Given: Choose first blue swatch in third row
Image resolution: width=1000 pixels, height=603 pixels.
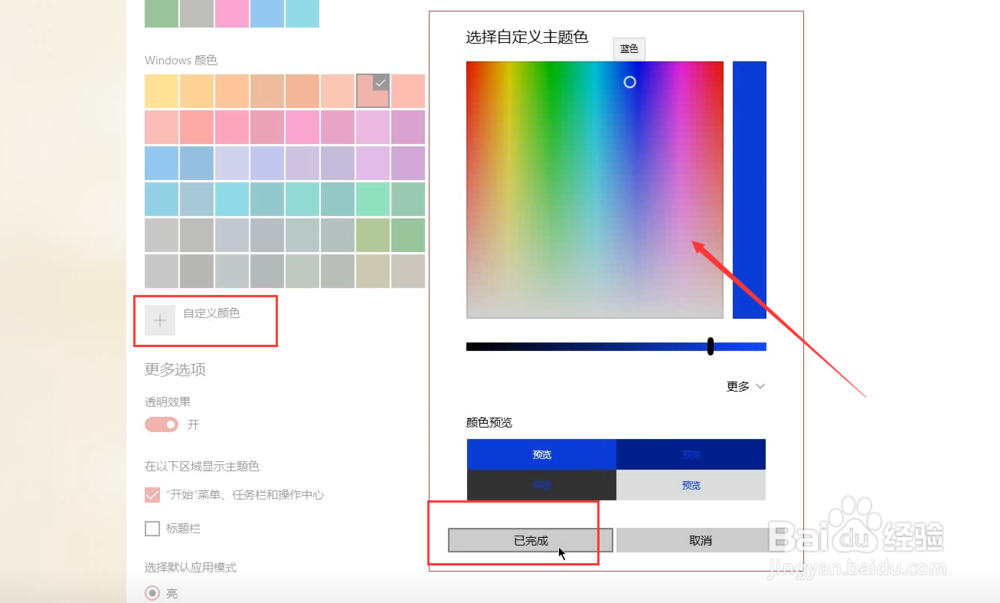Looking at the screenshot, I should [x=161, y=163].
